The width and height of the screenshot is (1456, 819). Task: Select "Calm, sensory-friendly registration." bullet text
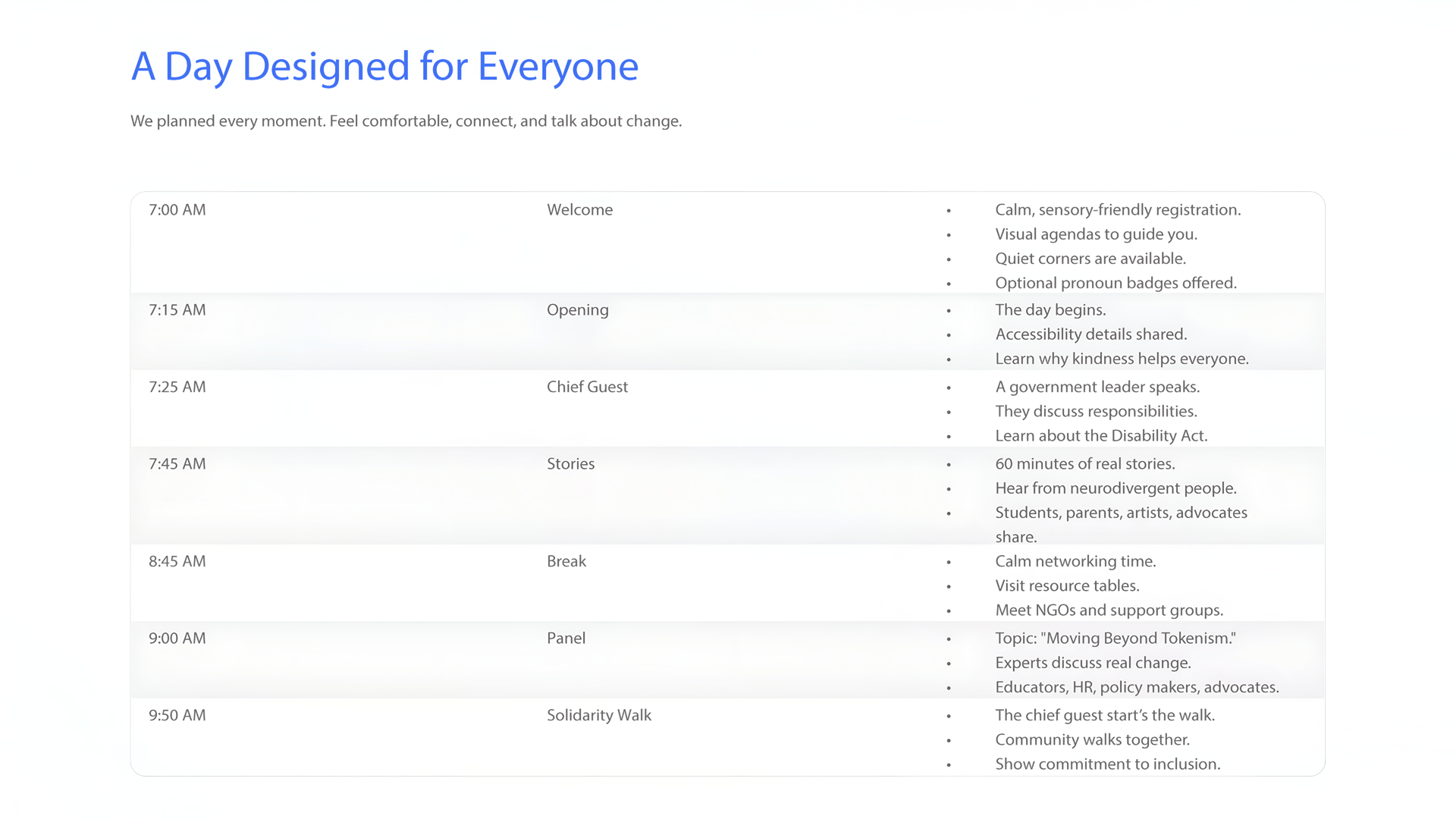[x=1118, y=210]
